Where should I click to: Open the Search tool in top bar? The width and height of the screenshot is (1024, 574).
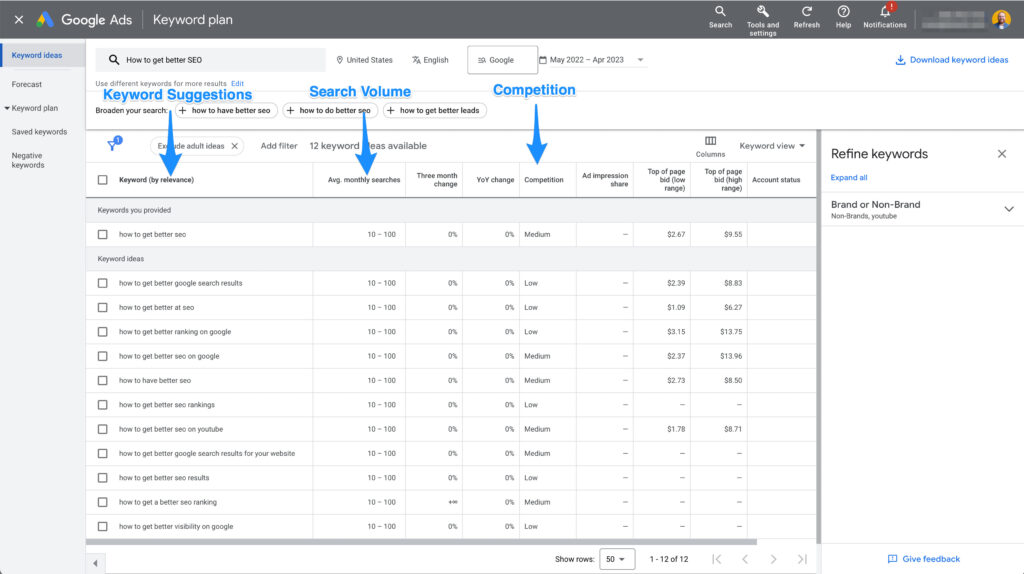(720, 13)
